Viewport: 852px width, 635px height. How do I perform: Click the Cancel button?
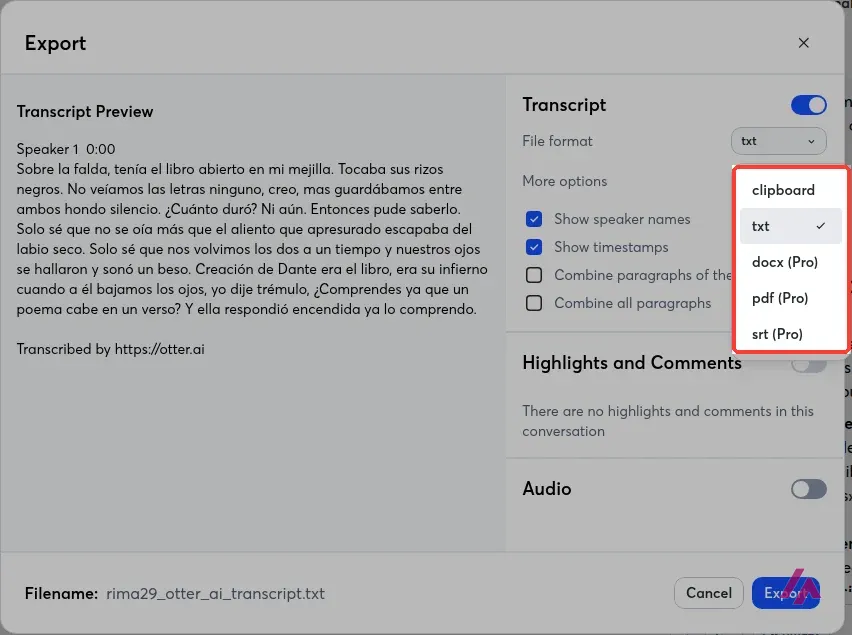(x=709, y=593)
